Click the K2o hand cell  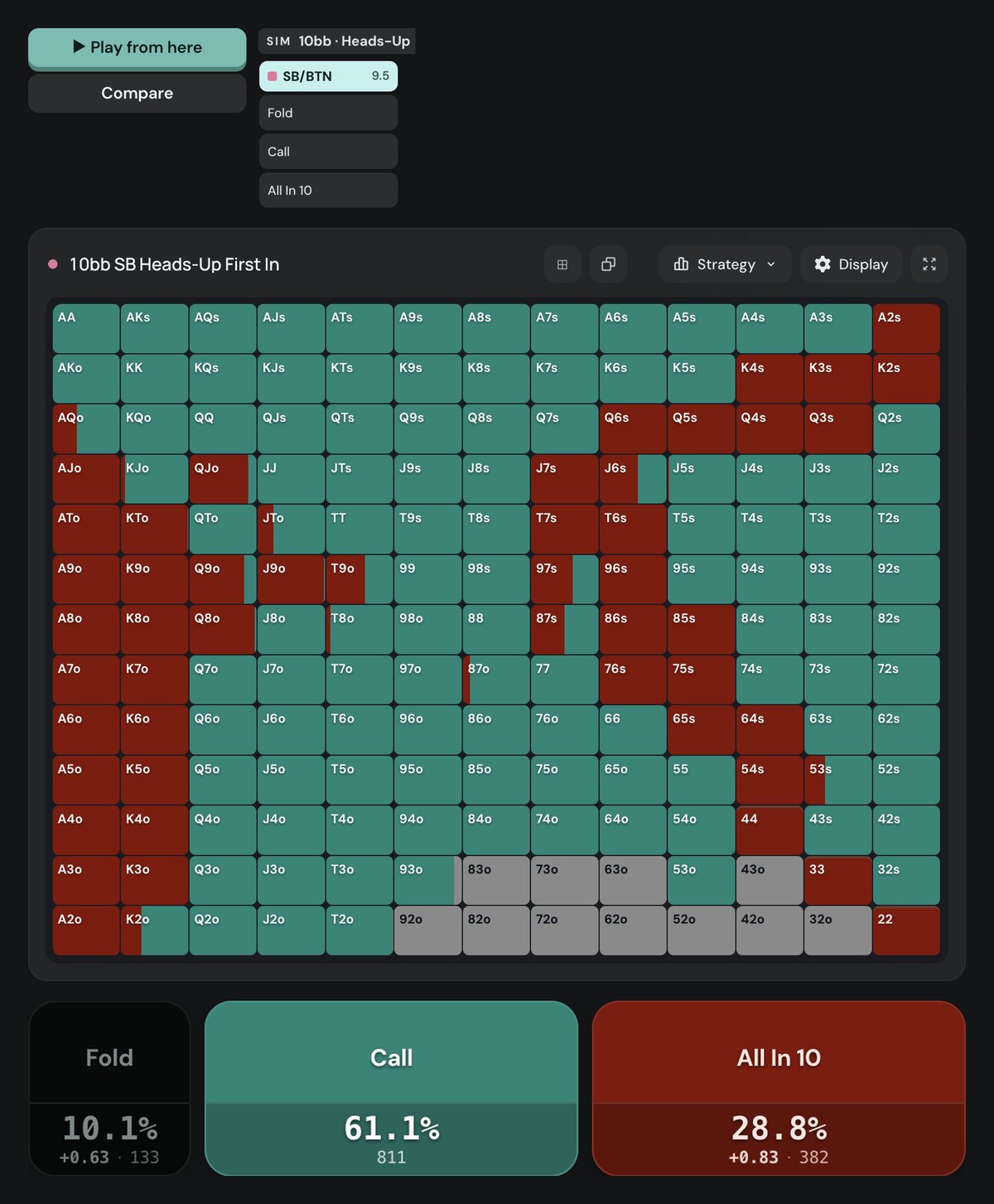point(154,930)
